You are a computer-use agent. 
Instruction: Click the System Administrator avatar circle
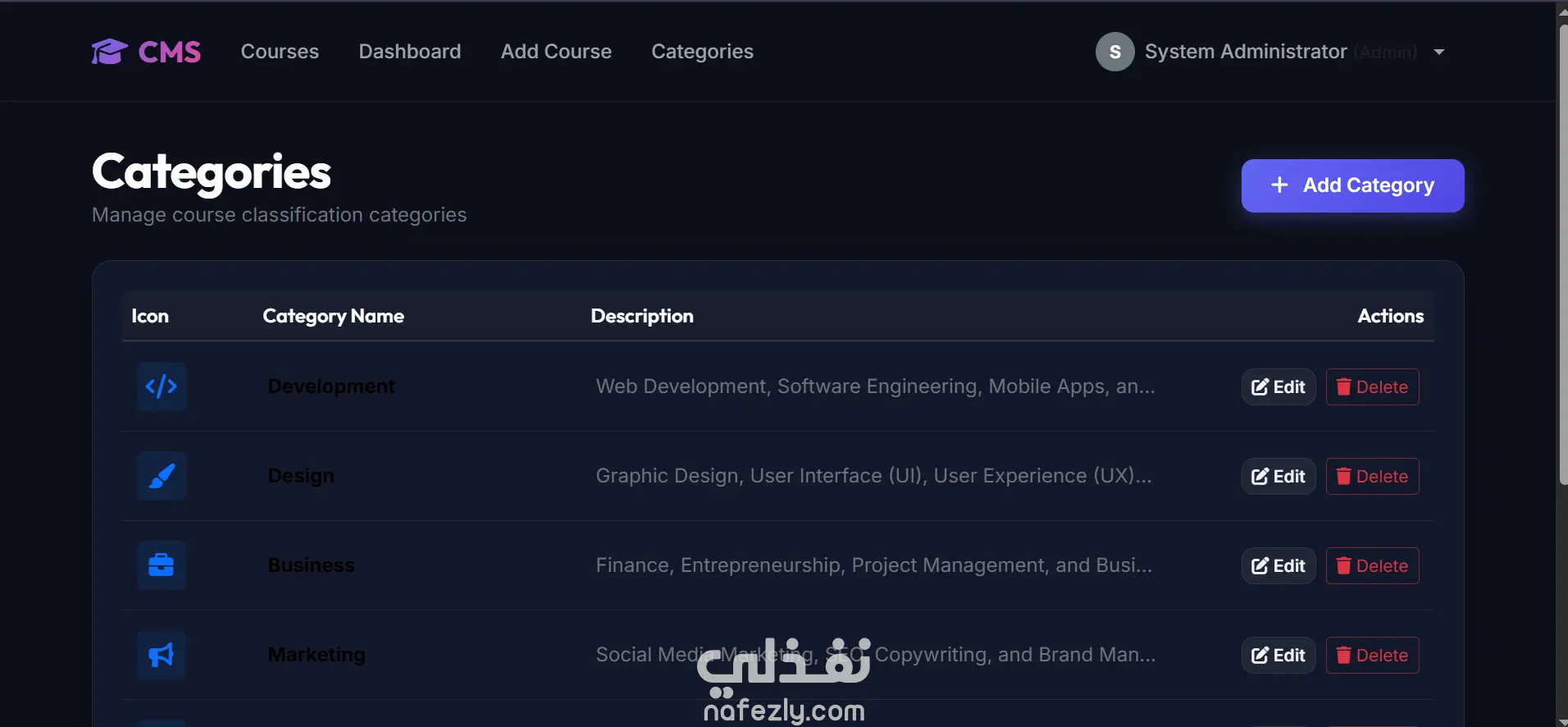click(x=1115, y=52)
